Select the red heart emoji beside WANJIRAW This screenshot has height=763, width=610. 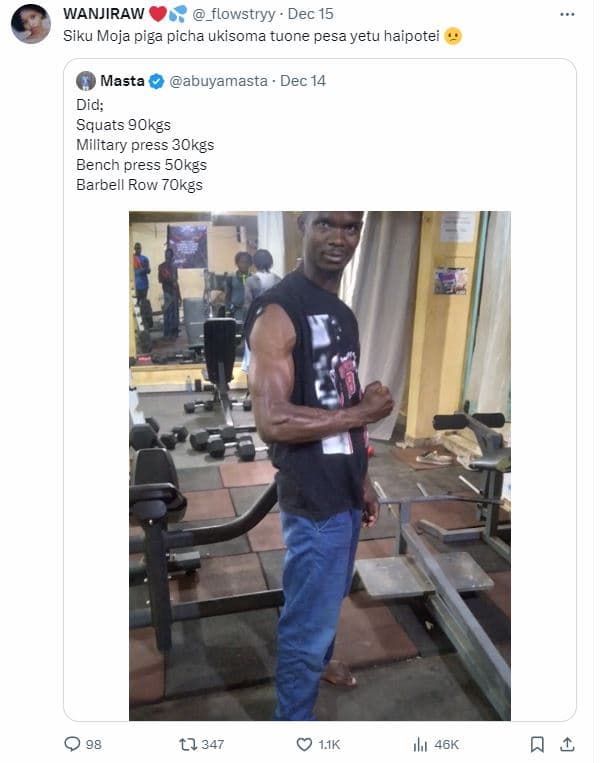[158, 14]
